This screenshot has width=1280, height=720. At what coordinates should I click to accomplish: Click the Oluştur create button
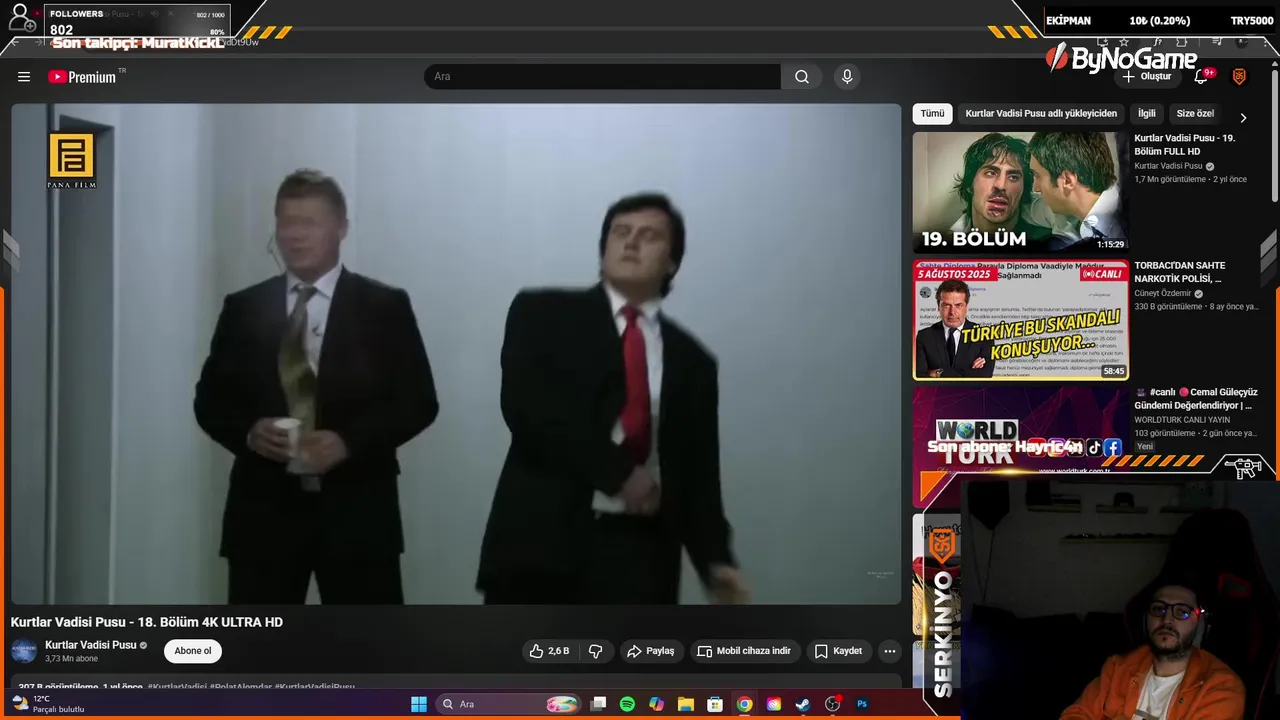tap(1147, 77)
